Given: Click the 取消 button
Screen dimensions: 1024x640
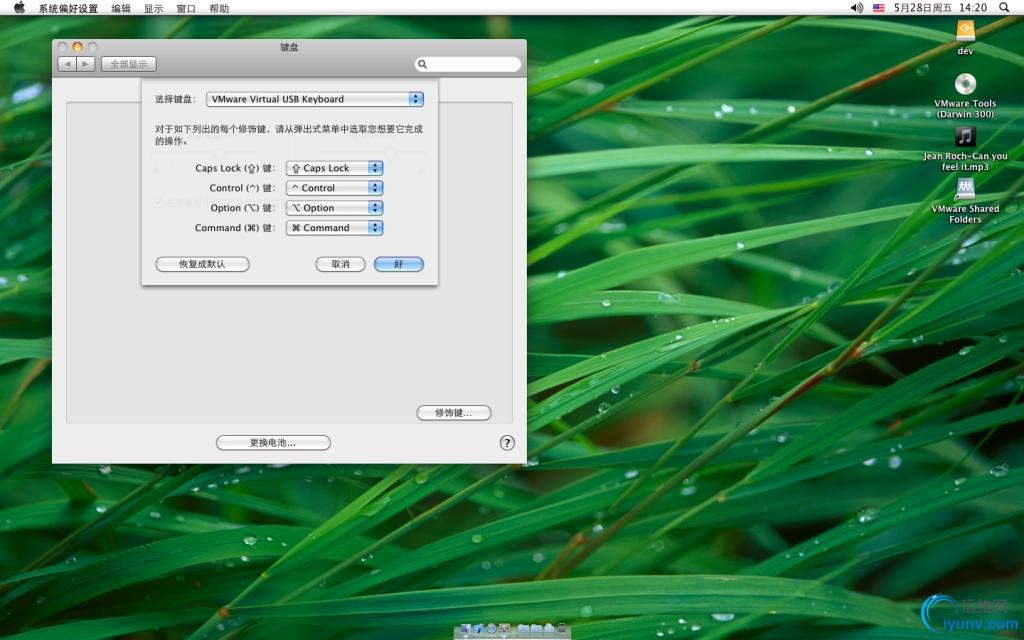Looking at the screenshot, I should (x=340, y=265).
